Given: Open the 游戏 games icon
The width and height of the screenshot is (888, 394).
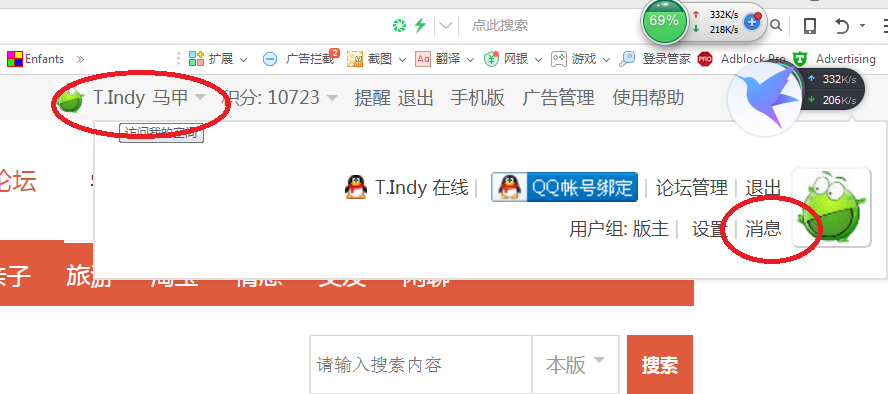Looking at the screenshot, I should click(559, 59).
